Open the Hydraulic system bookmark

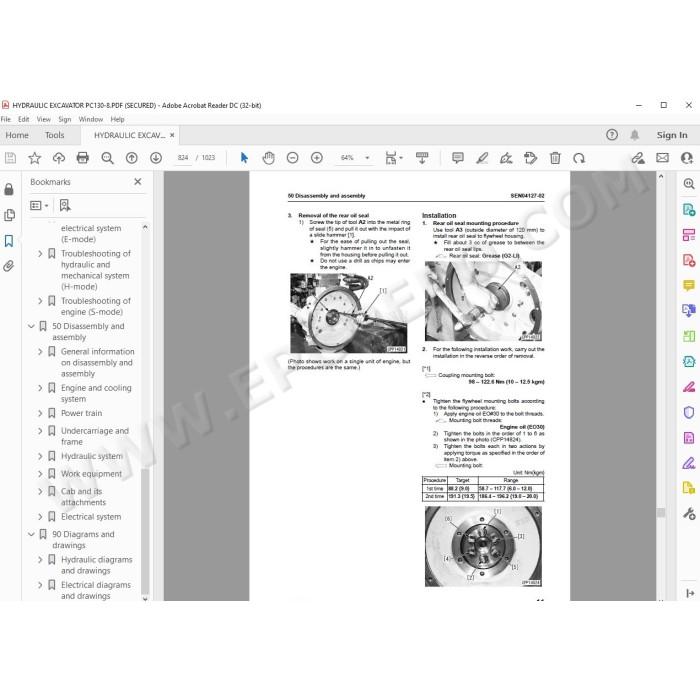tap(92, 456)
